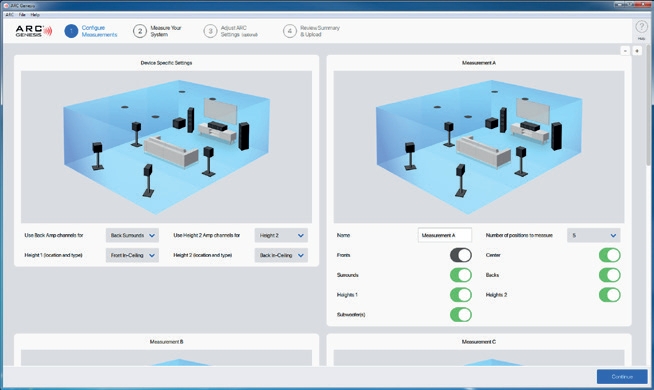The image size is (654, 390).
Task: Select step 1 Configure Measurements circle
Action: point(71,31)
